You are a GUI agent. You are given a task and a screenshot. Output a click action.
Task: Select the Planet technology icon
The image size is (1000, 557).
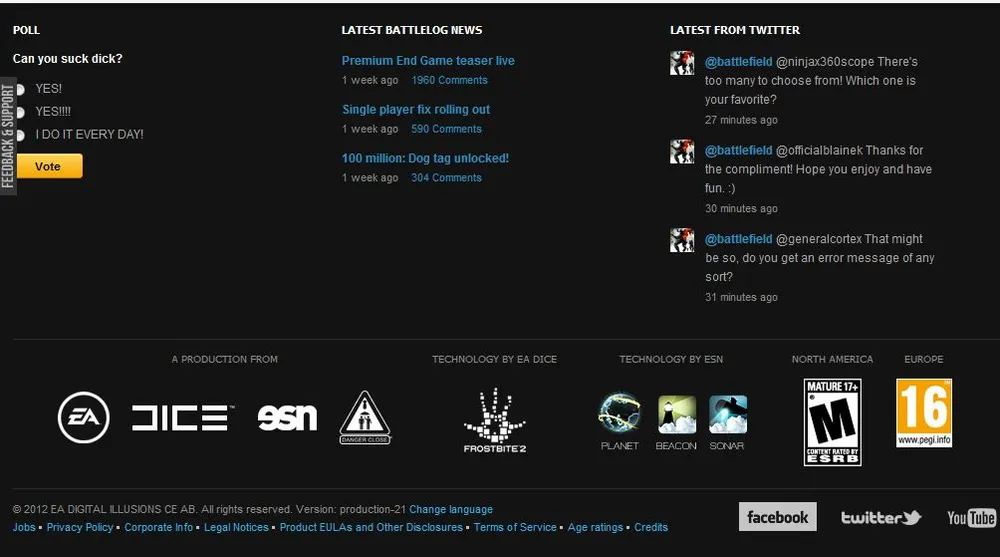[619, 415]
